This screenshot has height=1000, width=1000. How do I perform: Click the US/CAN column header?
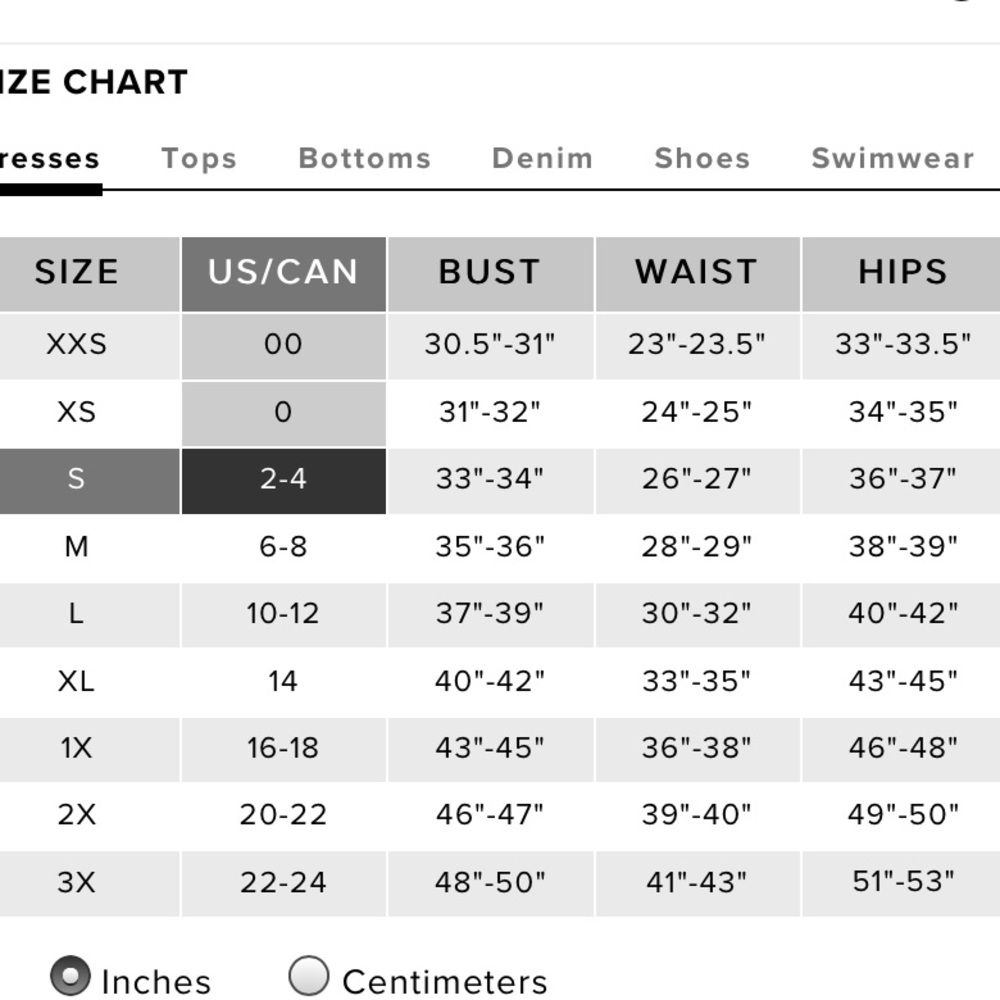[284, 274]
